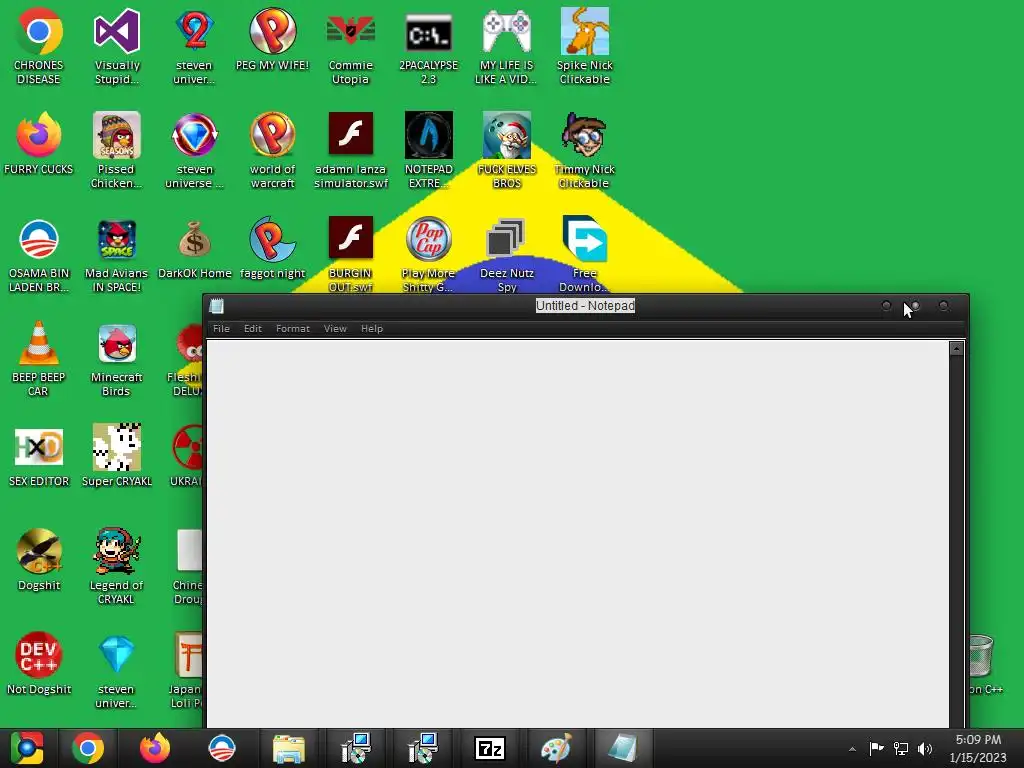Show hidden system tray icons
This screenshot has width=1024, height=768.
tap(852, 749)
